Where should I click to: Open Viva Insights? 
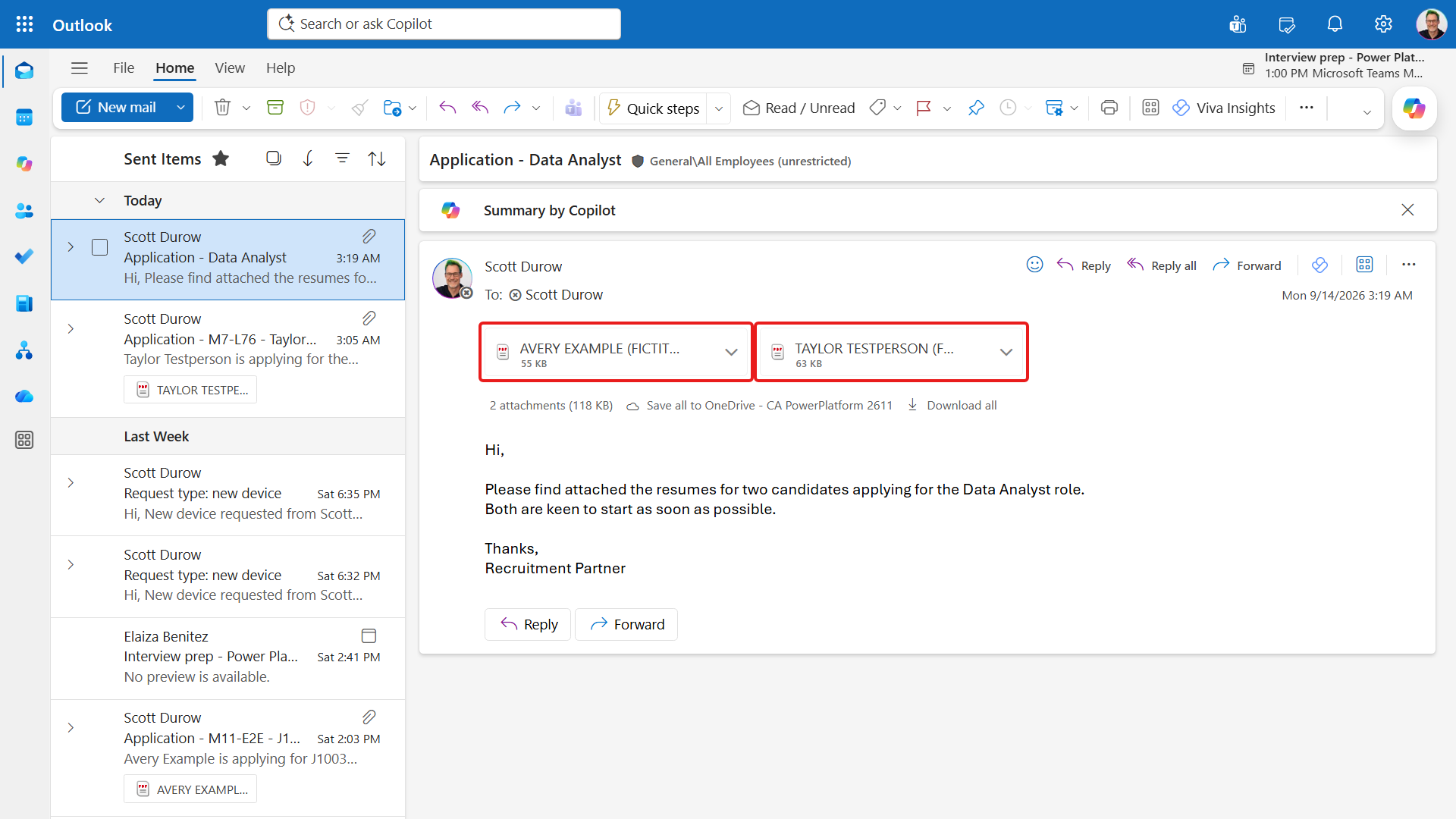click(x=1224, y=108)
